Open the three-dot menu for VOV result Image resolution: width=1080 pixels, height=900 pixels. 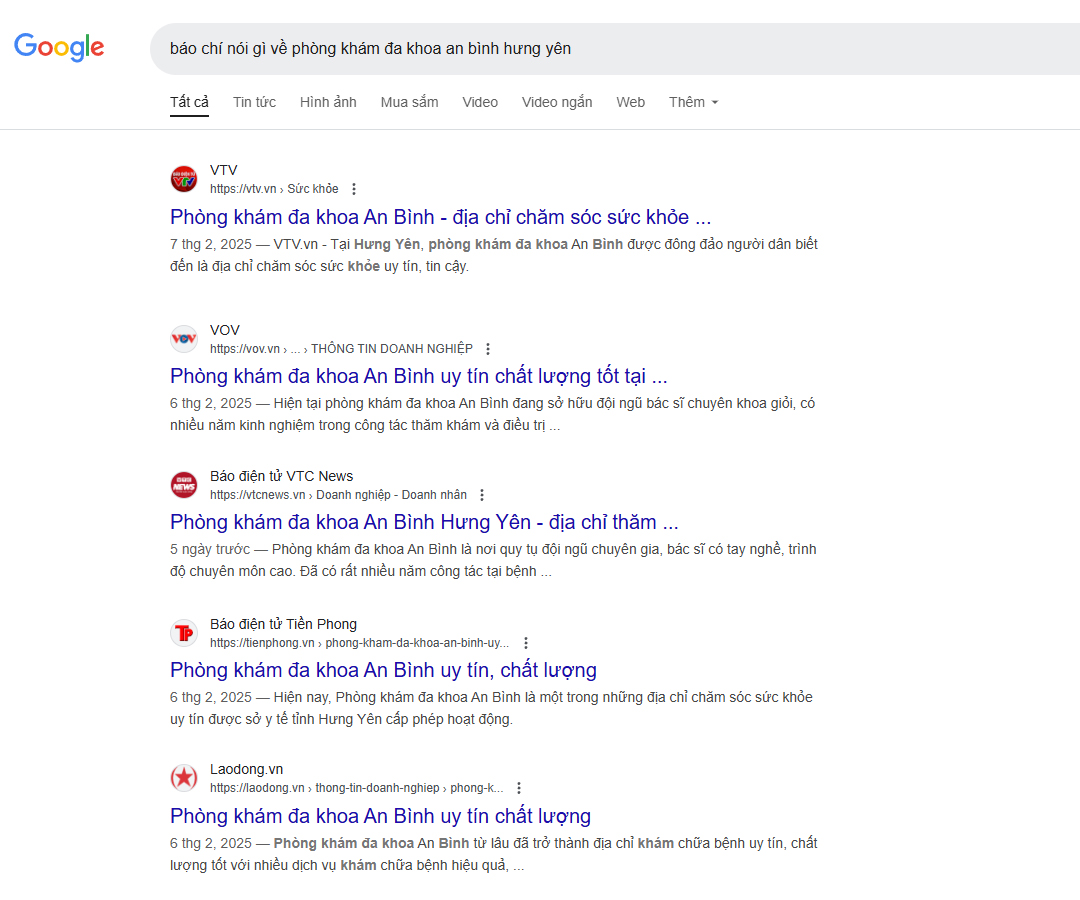click(488, 349)
